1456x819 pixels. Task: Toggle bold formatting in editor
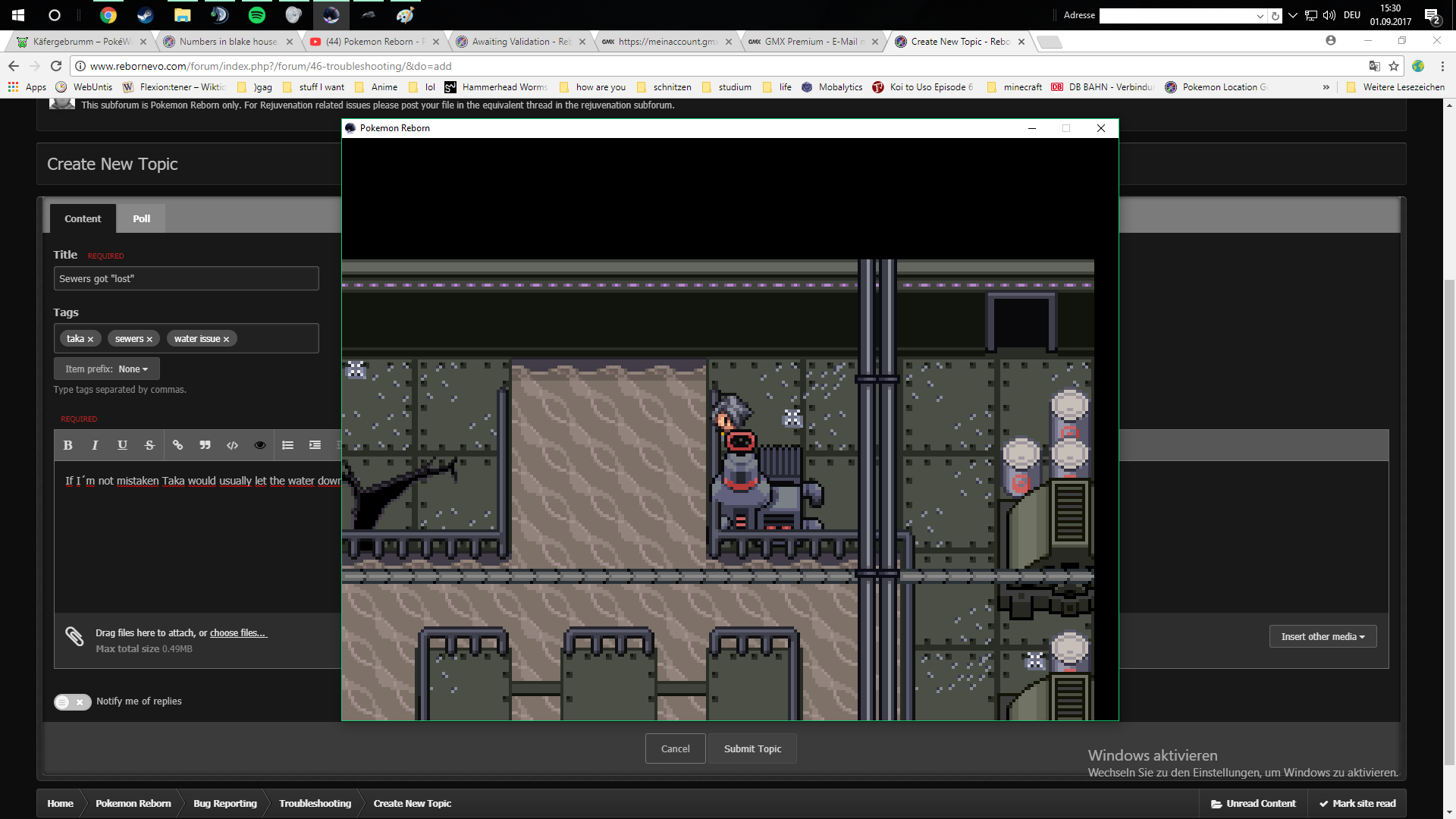[67, 445]
